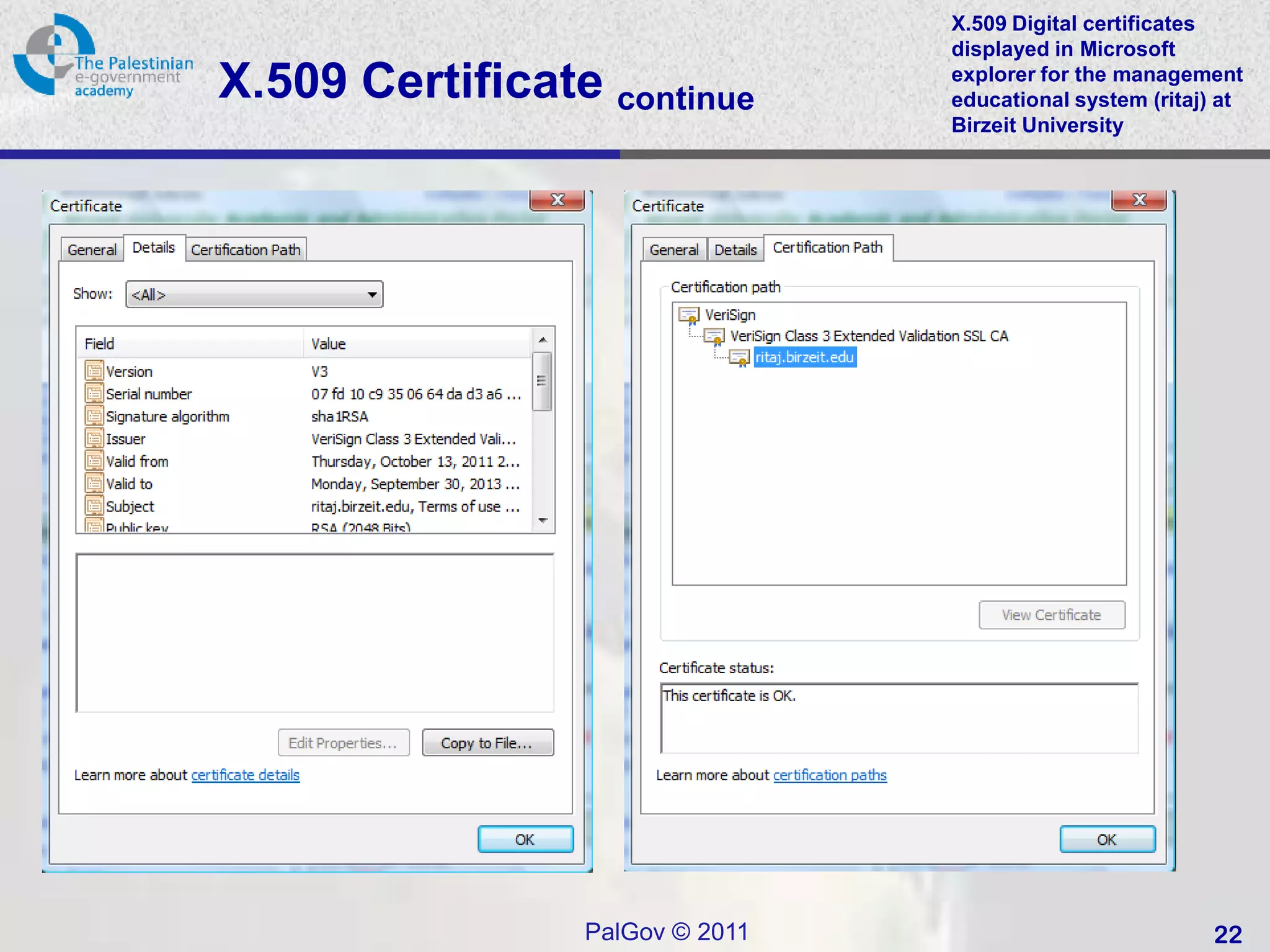Select the Subject field name
1270x952 pixels.
point(130,506)
